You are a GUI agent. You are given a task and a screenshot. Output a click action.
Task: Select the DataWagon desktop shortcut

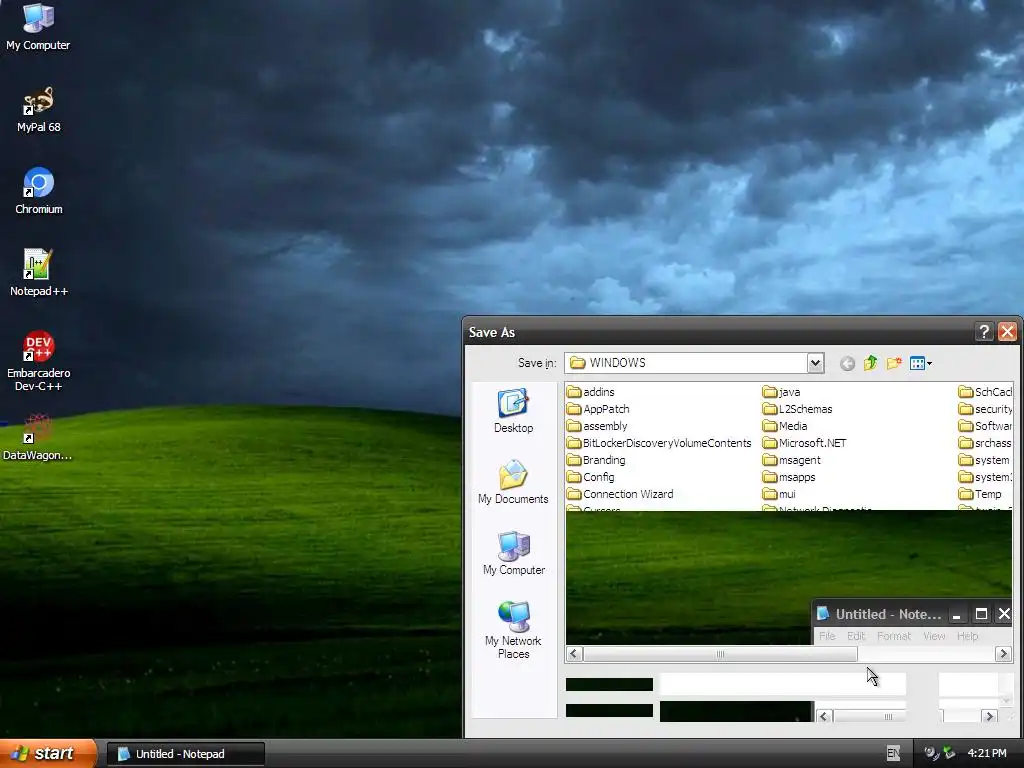(x=37, y=437)
